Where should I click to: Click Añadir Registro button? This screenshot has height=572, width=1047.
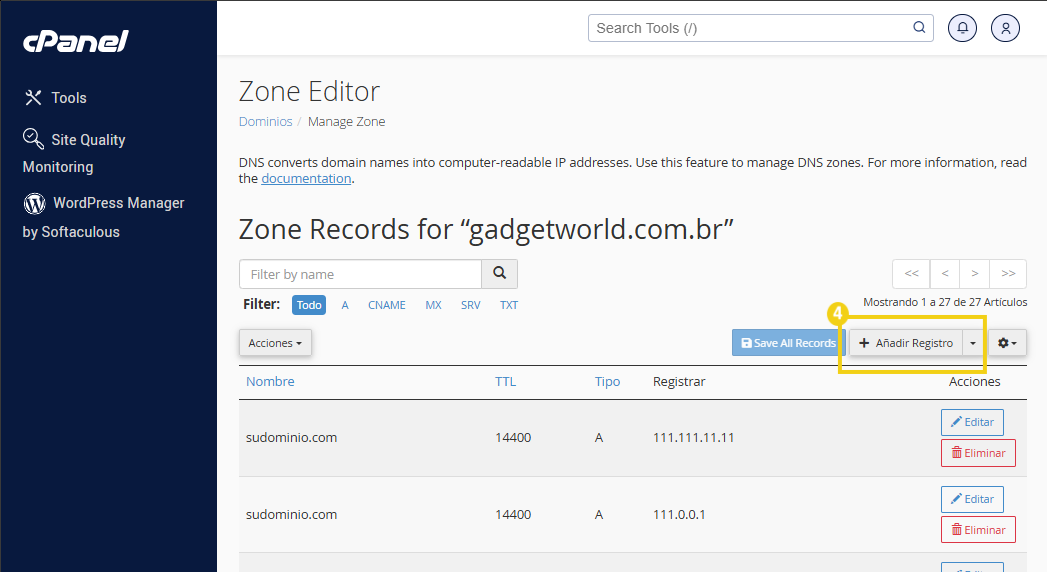pyautogui.click(x=906, y=342)
